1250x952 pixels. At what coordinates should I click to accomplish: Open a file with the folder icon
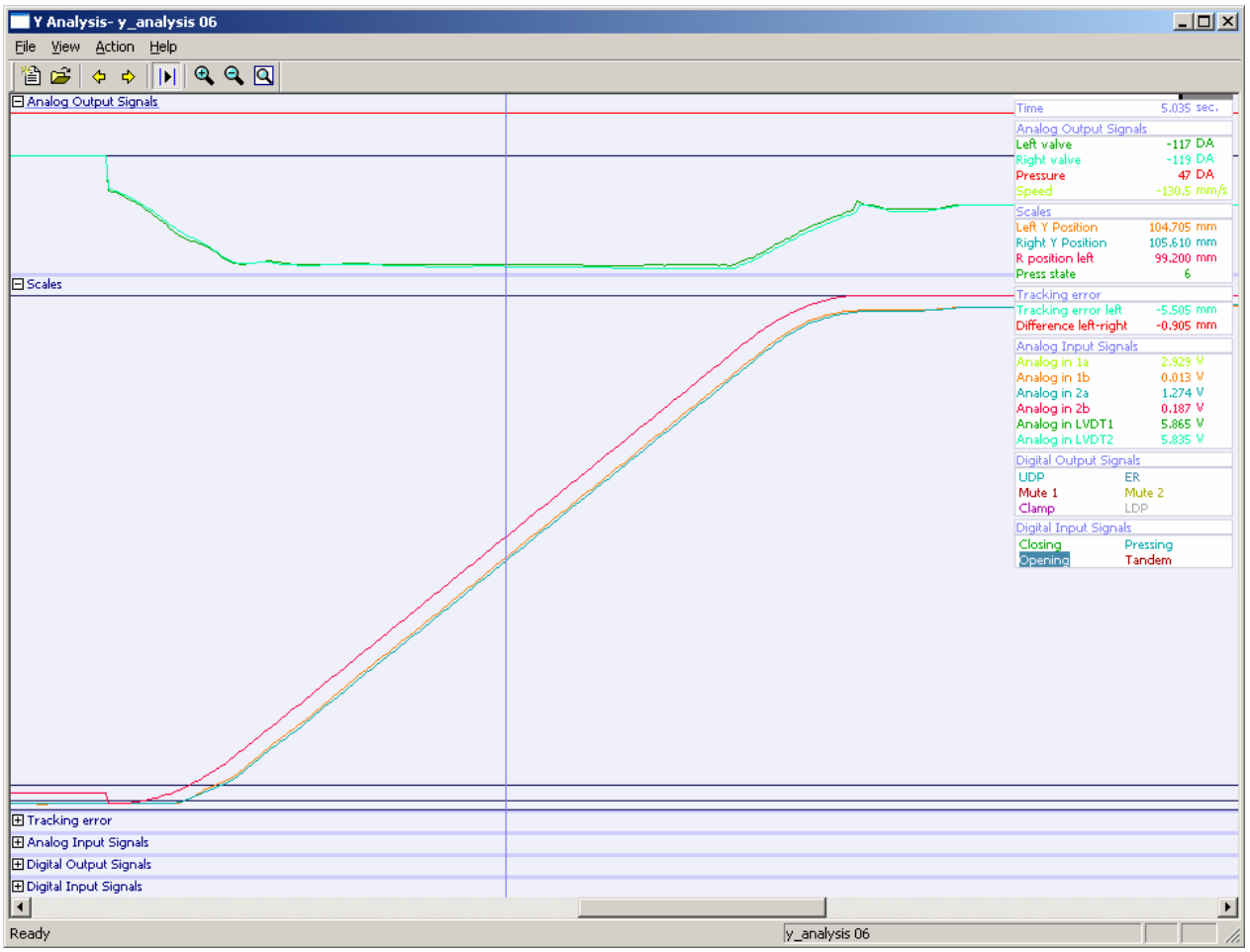click(61, 76)
